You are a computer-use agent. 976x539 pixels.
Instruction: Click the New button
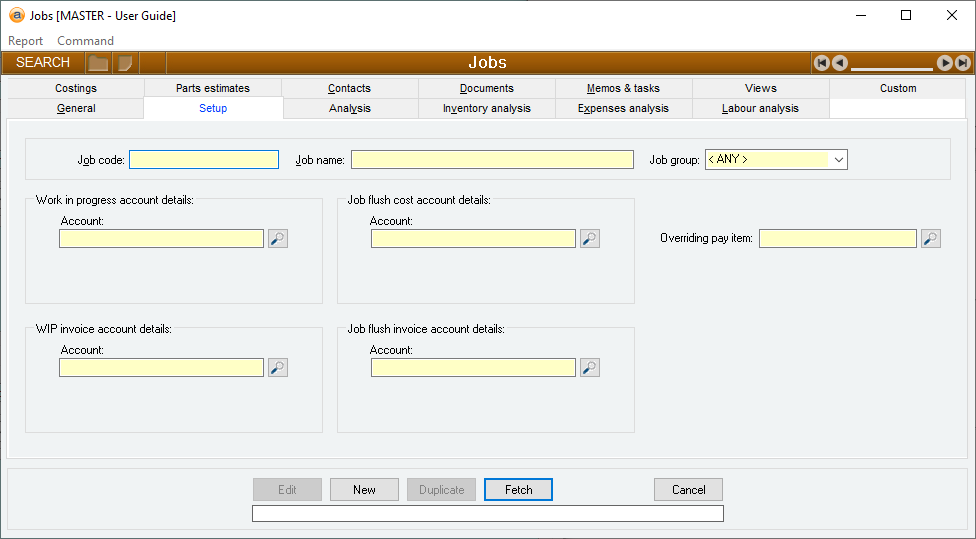[x=364, y=490]
